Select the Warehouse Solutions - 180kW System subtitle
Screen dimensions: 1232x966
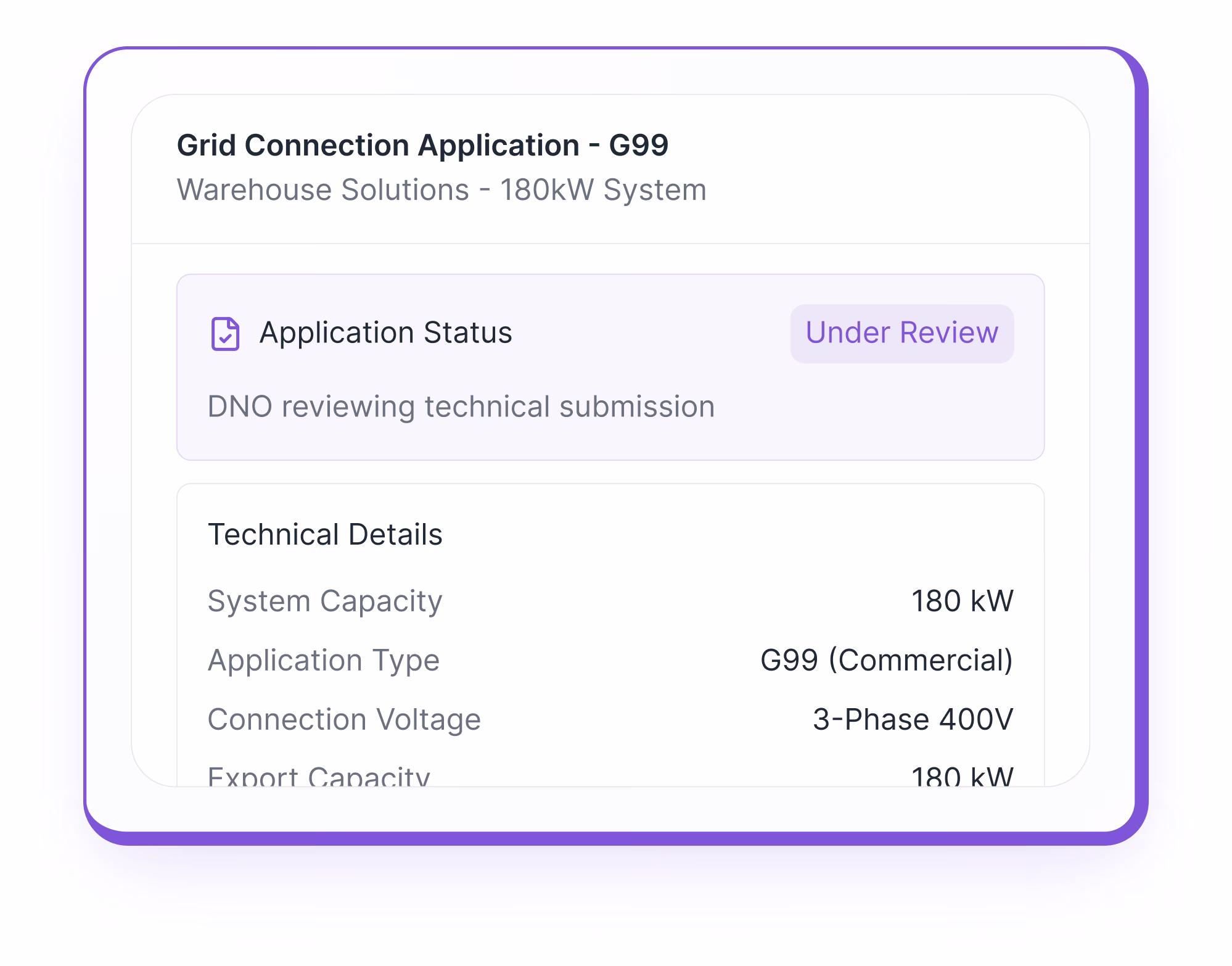coord(441,191)
